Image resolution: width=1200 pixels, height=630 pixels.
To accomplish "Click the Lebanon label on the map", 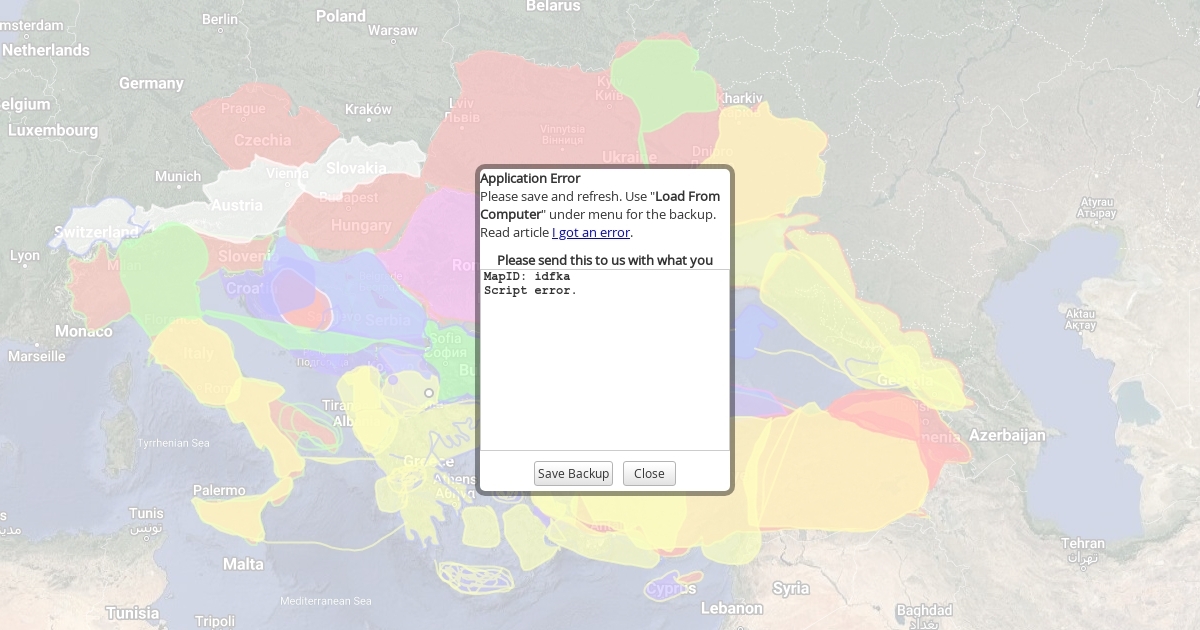I will coord(732,608).
